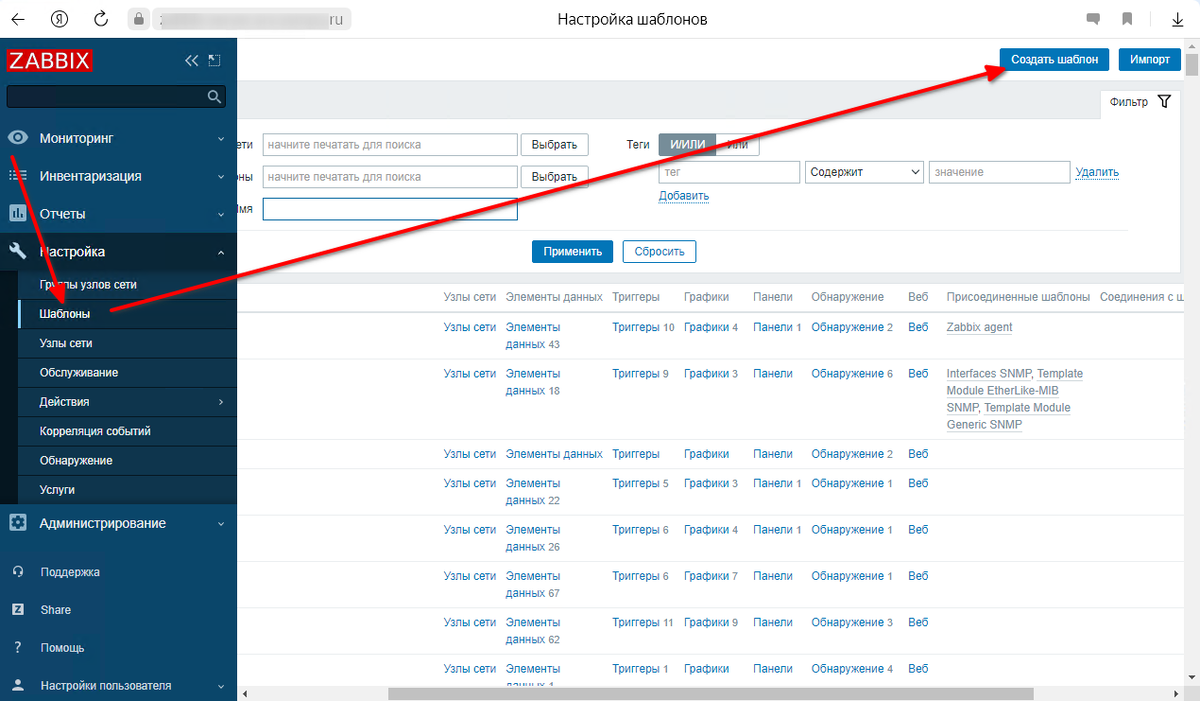
Task: Expand the Мониторинг menu chevron
Action: pyautogui.click(x=221, y=139)
